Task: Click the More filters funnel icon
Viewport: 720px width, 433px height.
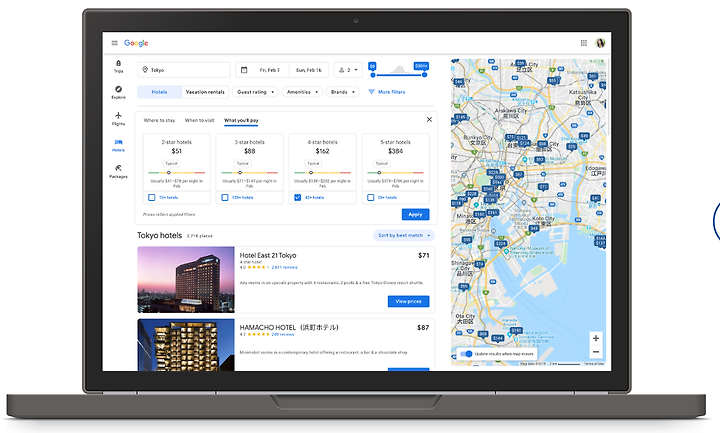Action: (371, 92)
